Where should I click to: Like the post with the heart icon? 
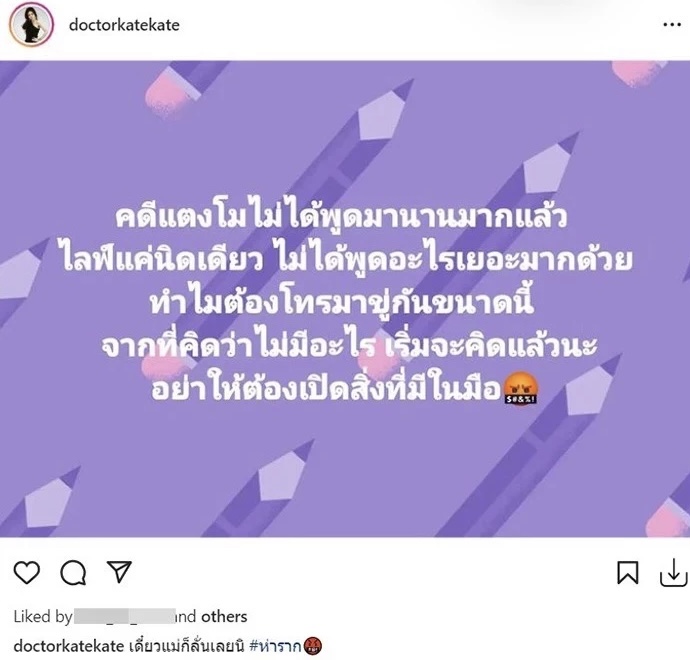pyautogui.click(x=27, y=572)
